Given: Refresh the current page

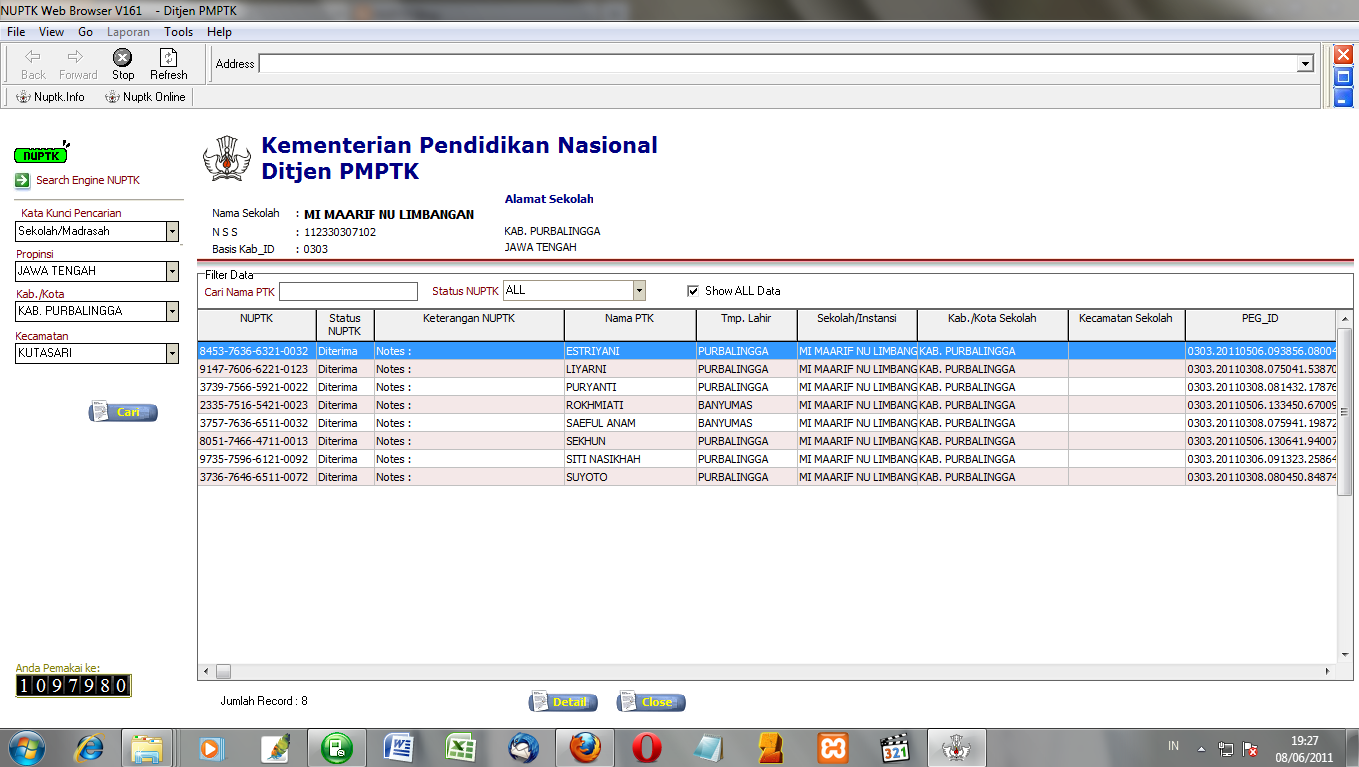Looking at the screenshot, I should tap(169, 65).
